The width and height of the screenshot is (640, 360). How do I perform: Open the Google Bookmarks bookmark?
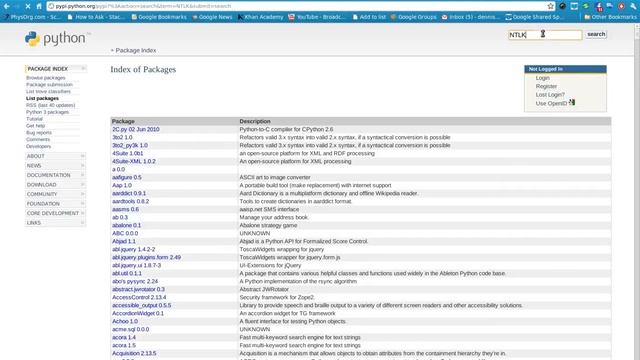(x=159, y=17)
